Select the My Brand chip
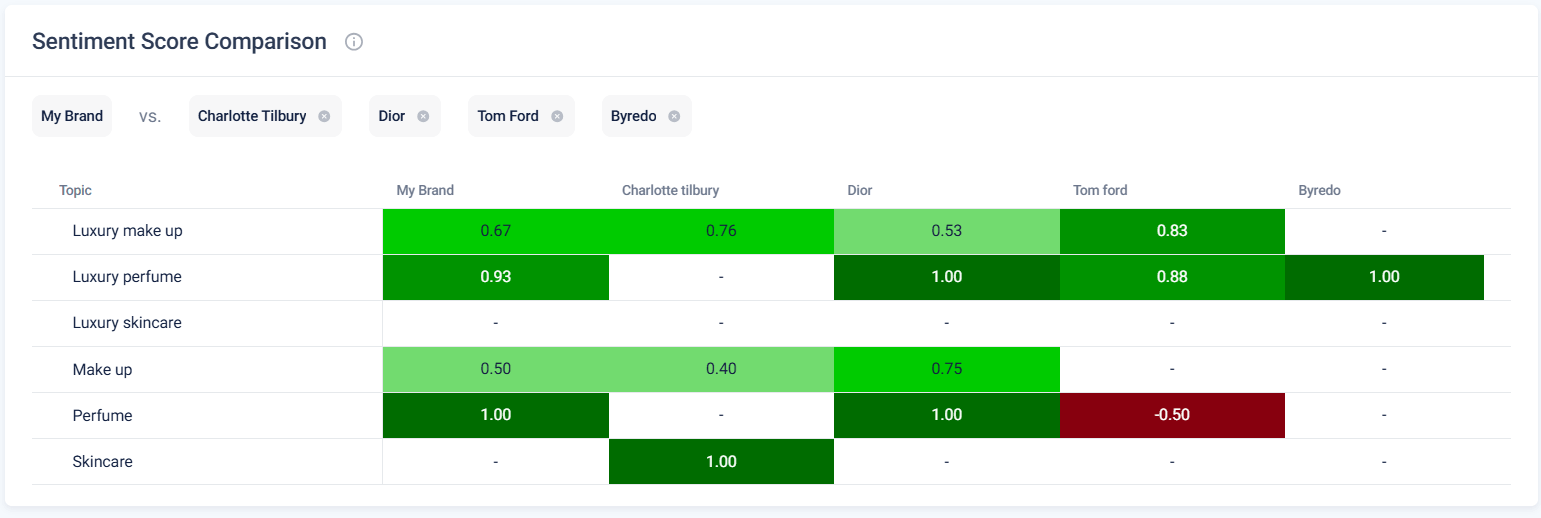This screenshot has height=518, width=1541. click(72, 116)
